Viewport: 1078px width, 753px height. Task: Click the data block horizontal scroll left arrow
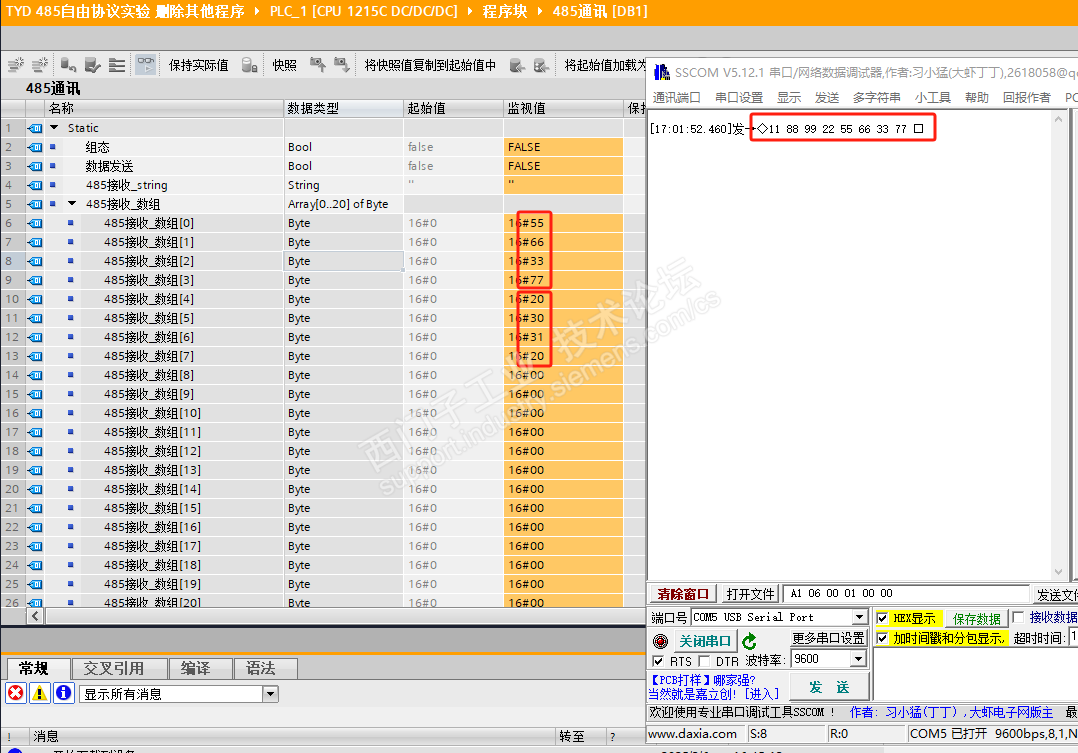(x=36, y=616)
